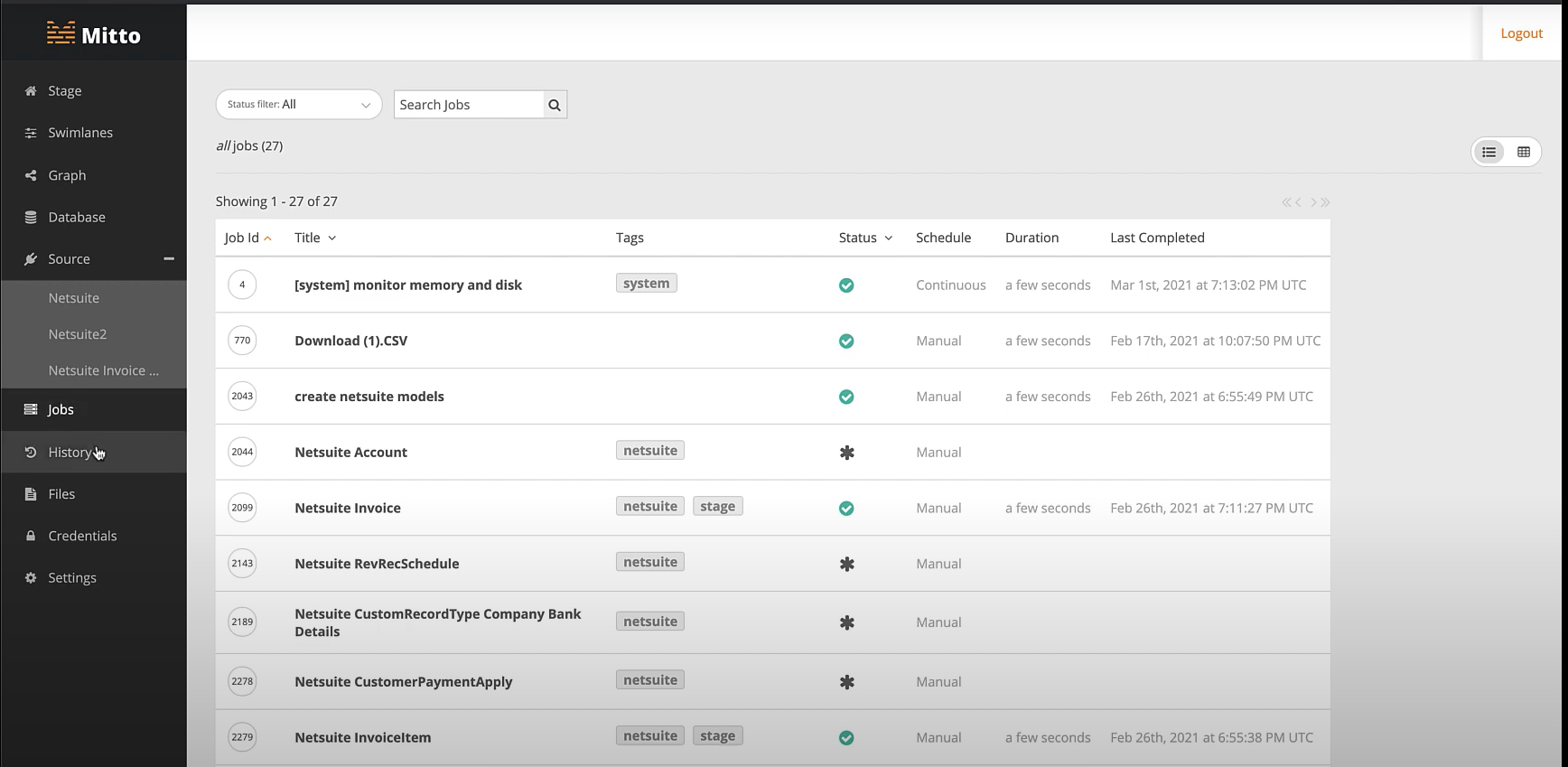Image resolution: width=1568 pixels, height=767 pixels.
Task: Click job id badge 4
Action: coord(242,285)
